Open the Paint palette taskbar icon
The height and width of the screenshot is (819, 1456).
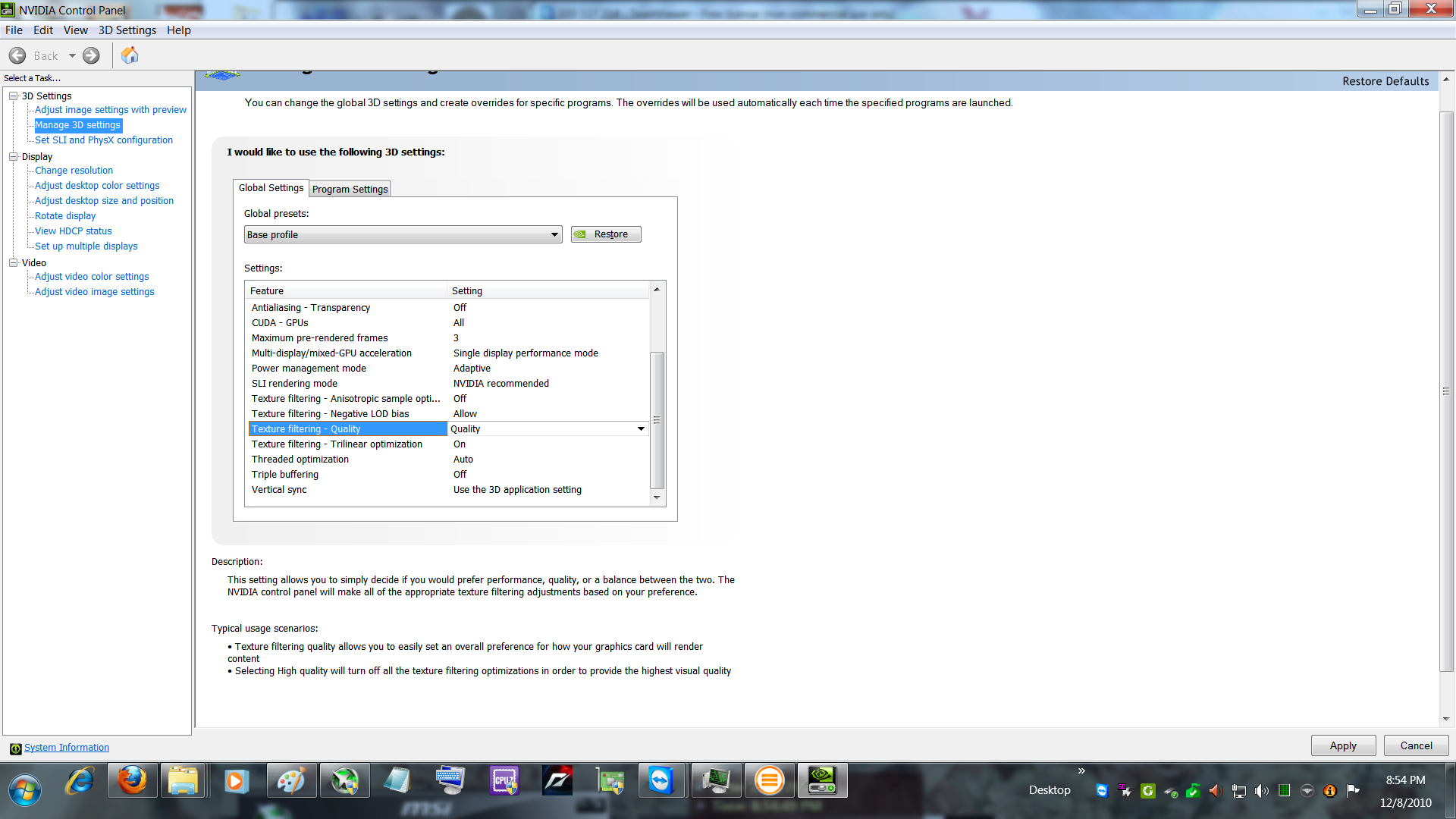coord(291,781)
